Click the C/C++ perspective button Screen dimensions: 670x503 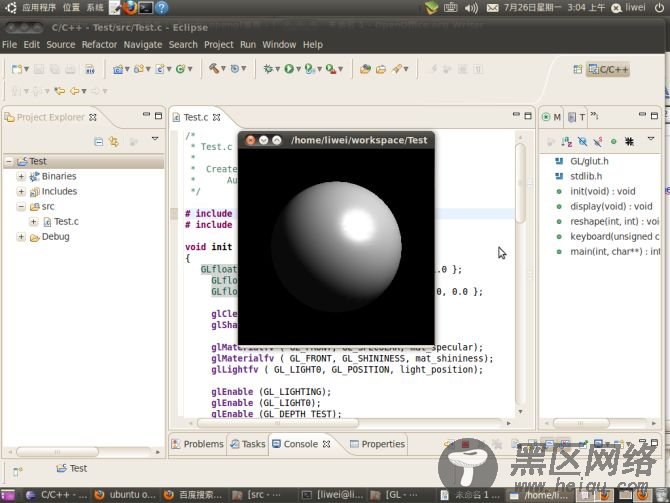(x=608, y=69)
